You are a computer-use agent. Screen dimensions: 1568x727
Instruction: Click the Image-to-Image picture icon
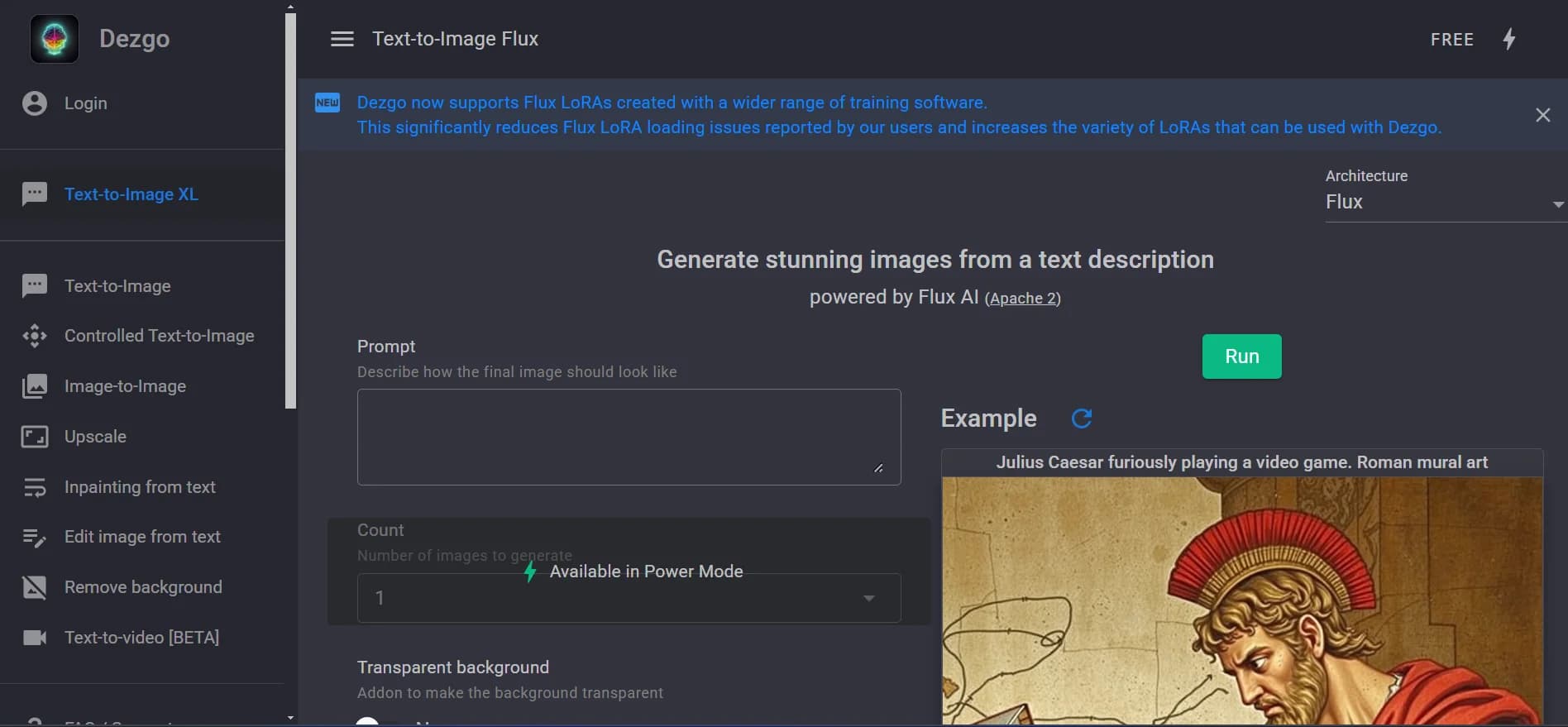click(35, 386)
